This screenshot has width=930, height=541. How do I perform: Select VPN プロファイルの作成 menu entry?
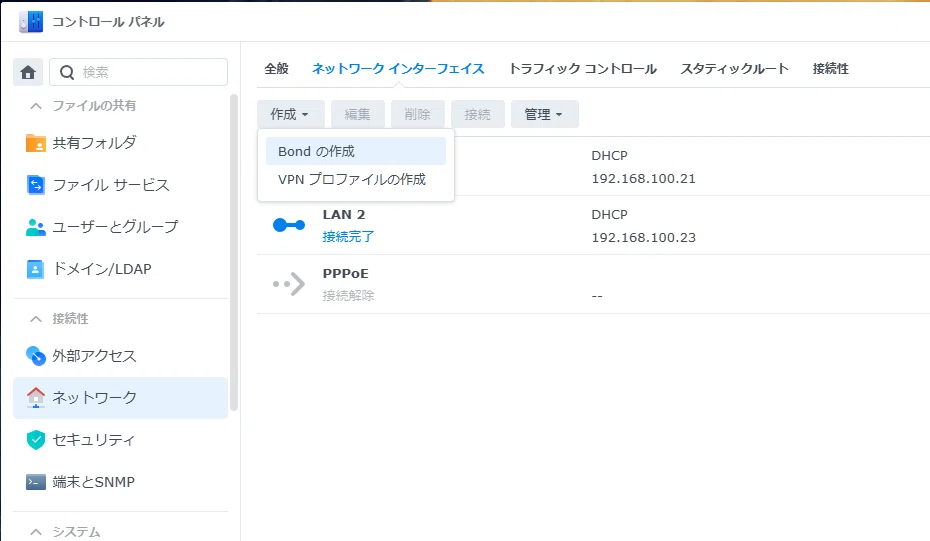[x=356, y=179]
